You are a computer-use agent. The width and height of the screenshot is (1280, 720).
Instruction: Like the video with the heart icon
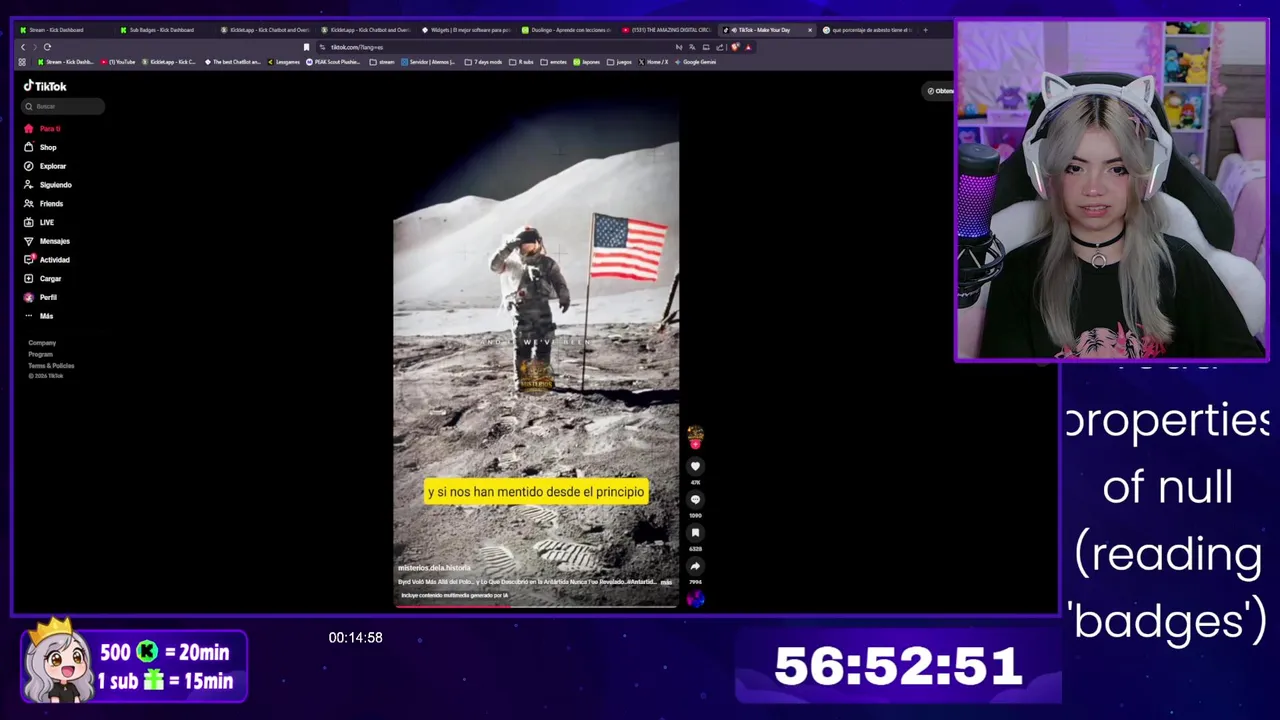(695, 466)
